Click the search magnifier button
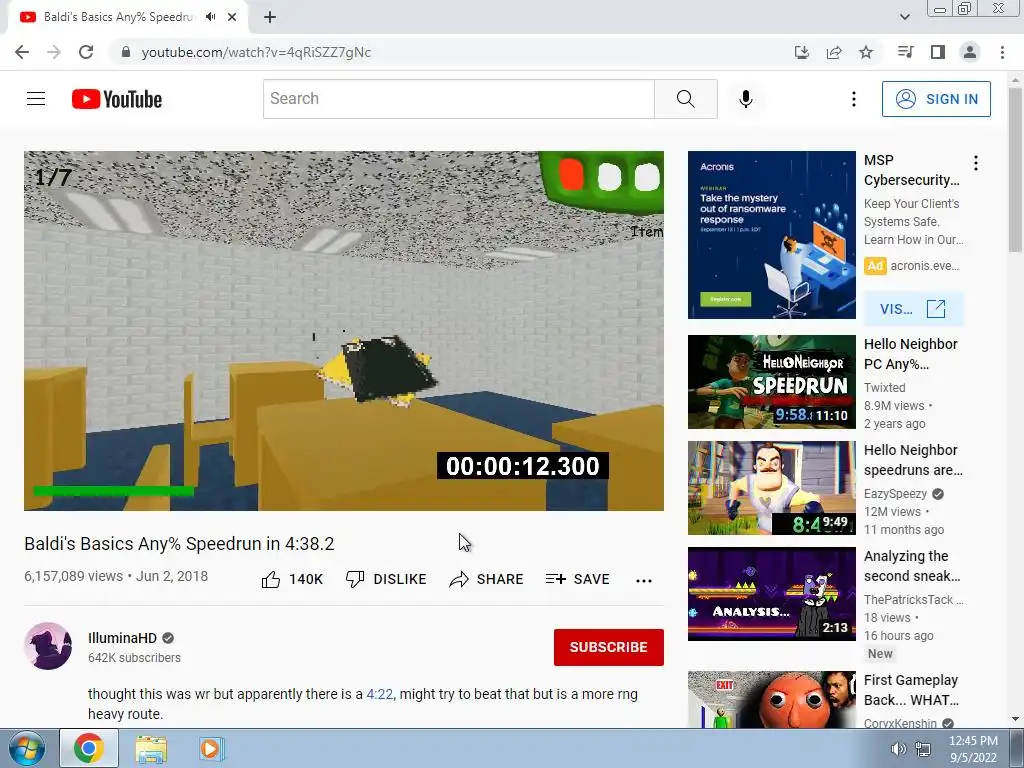This screenshot has height=768, width=1024. pos(686,99)
